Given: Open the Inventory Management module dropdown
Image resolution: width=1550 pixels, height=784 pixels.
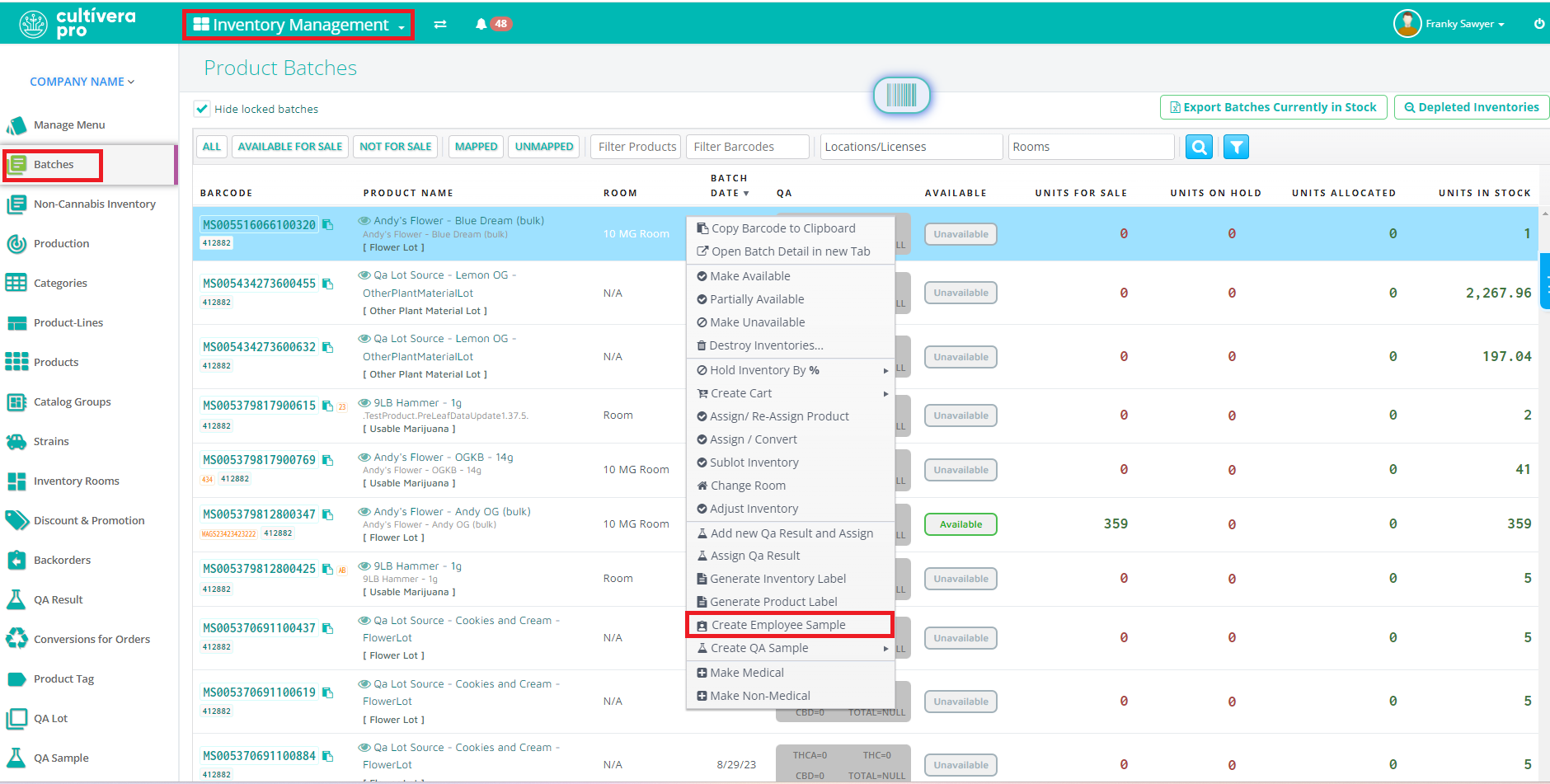Looking at the screenshot, I should [x=298, y=25].
